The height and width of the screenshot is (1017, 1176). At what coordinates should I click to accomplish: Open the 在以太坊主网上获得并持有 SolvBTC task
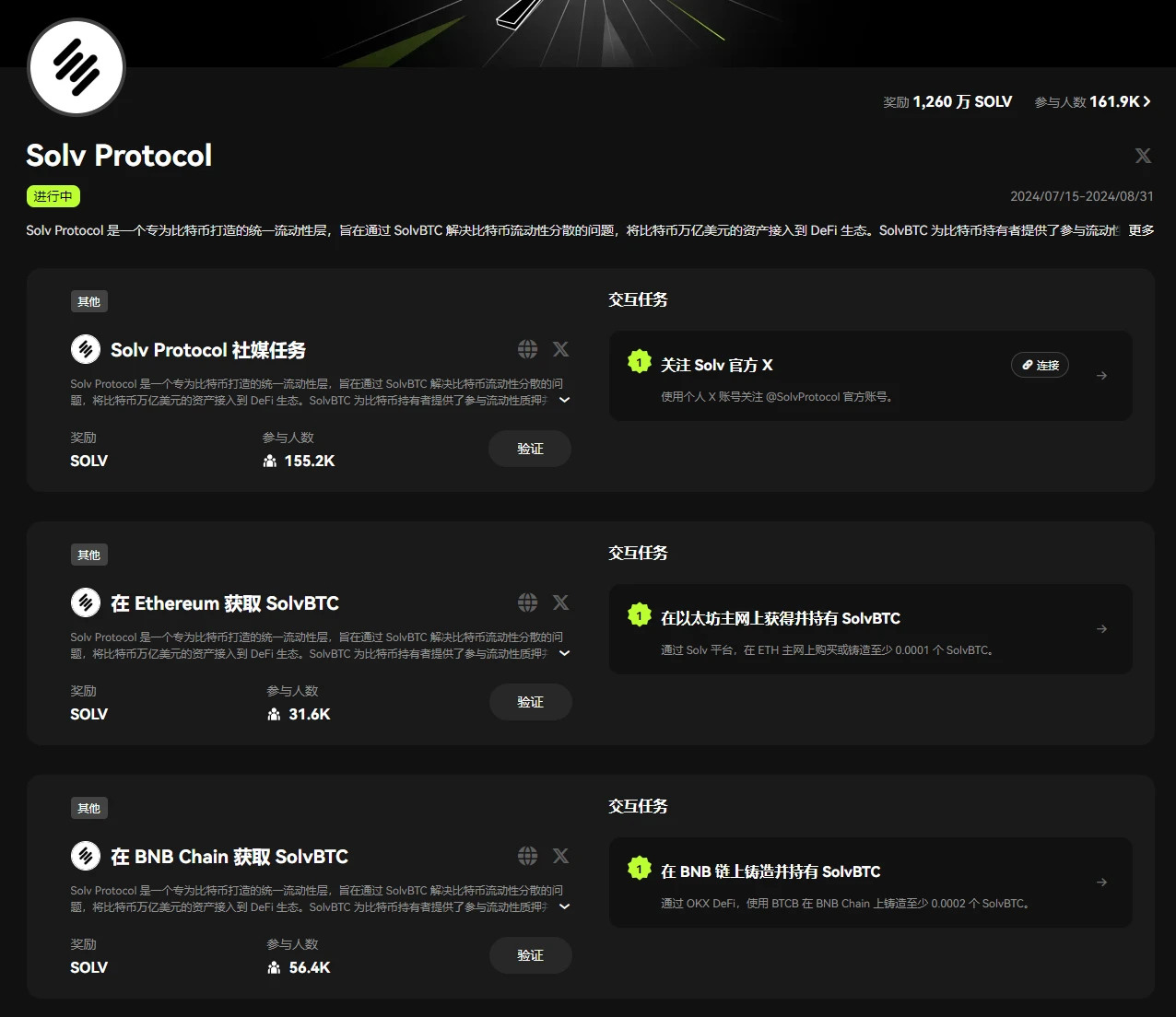pos(1101,629)
